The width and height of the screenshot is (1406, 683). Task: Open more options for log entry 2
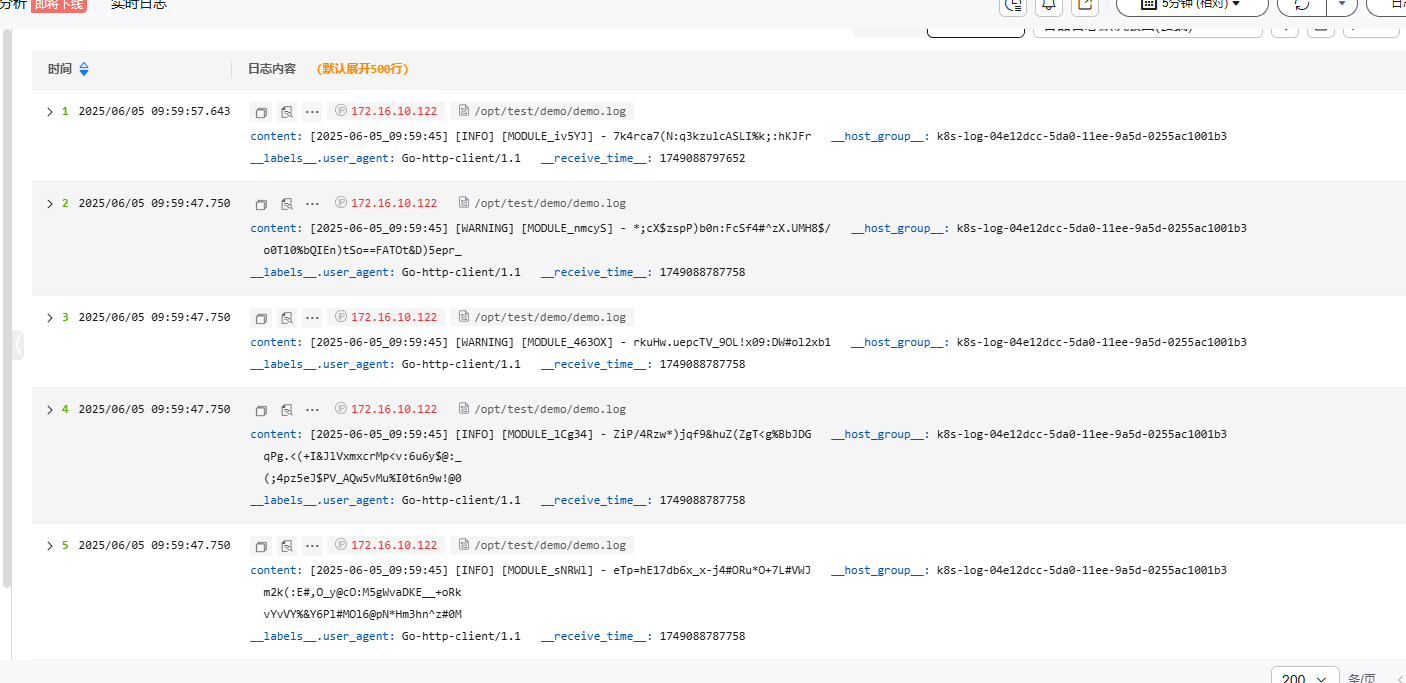coord(313,204)
